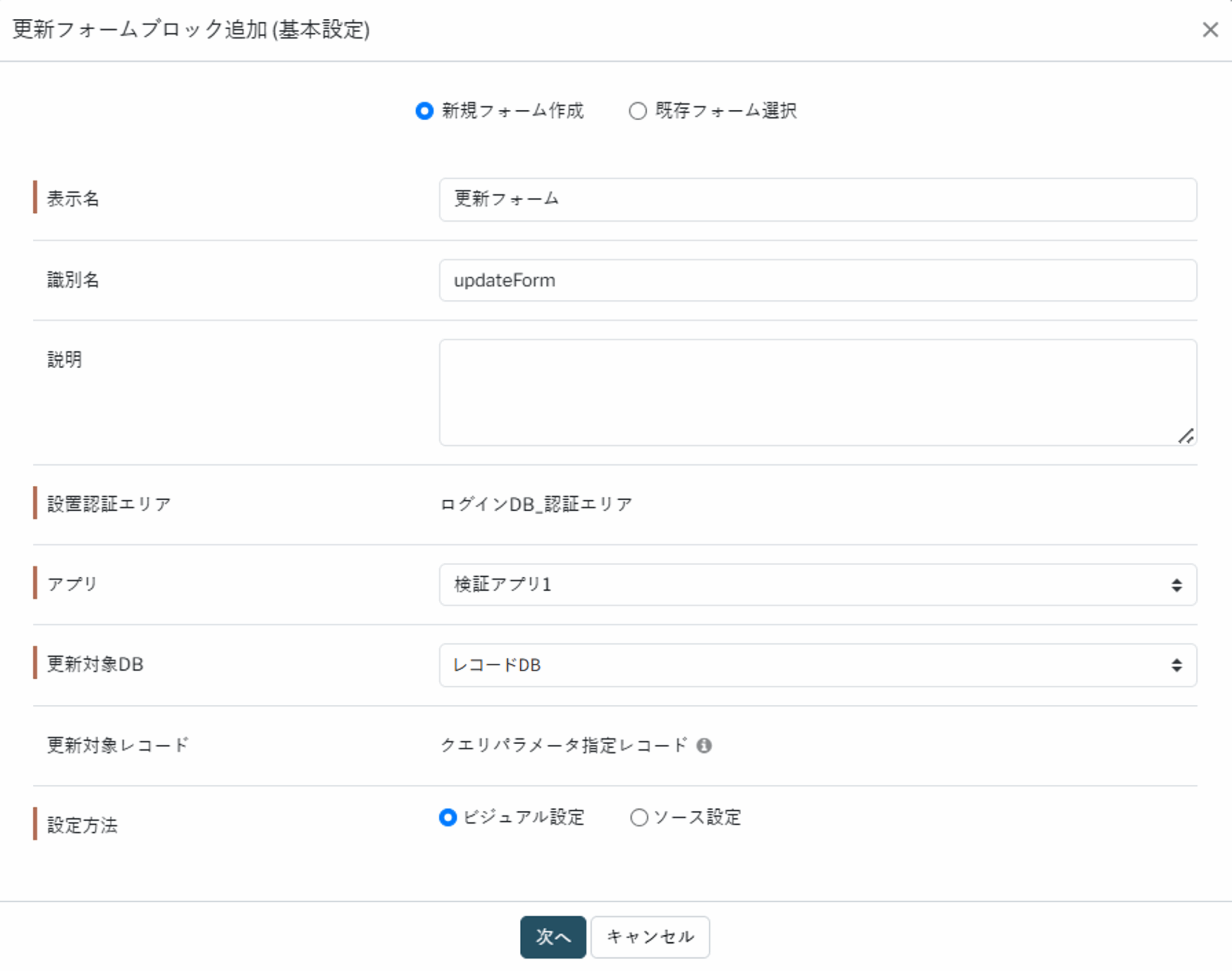
Task: Close the dialog with X icon
Action: (x=1210, y=29)
